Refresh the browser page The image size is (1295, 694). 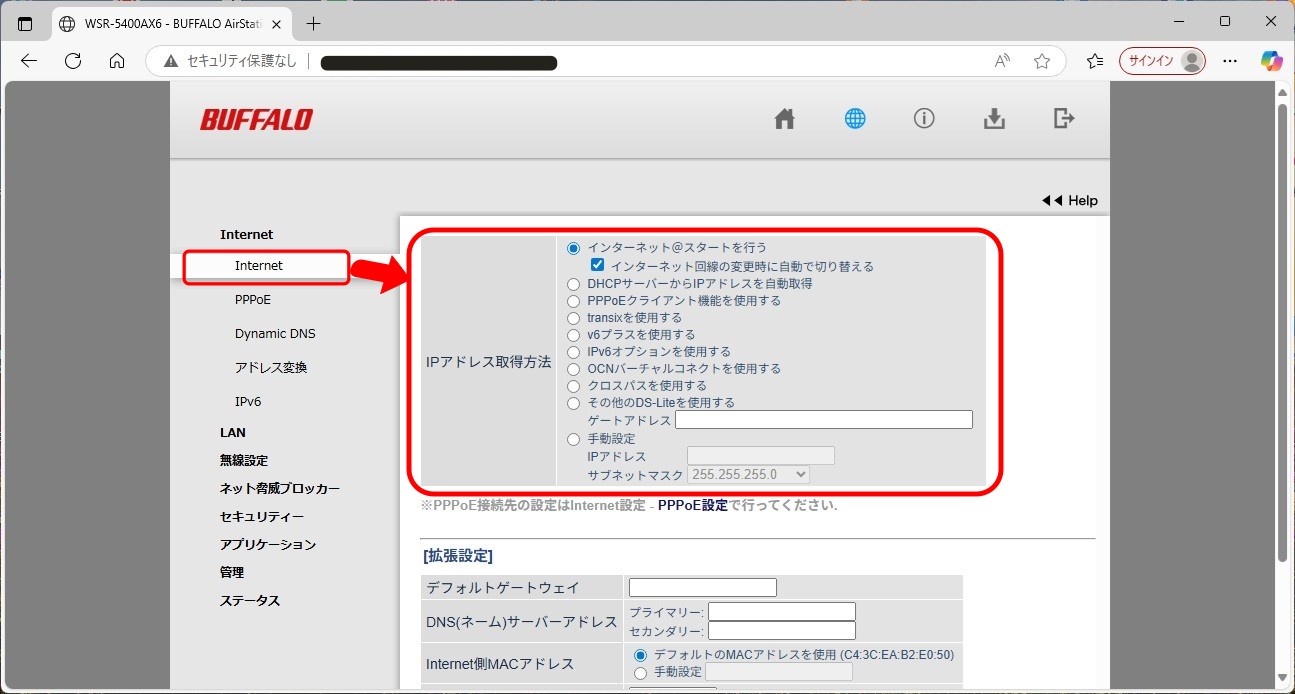73,61
